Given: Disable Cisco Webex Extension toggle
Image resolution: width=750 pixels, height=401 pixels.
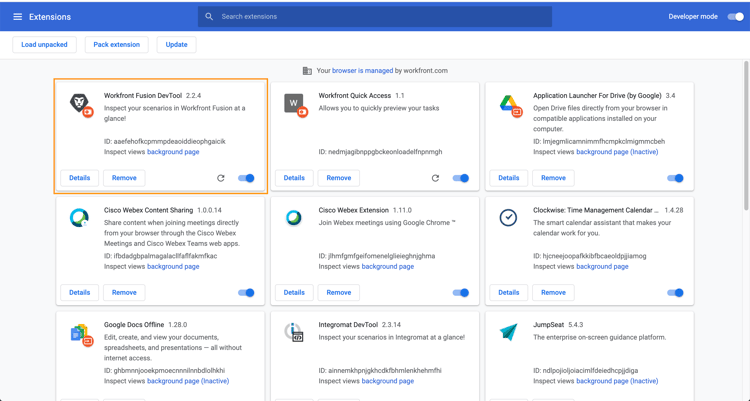Looking at the screenshot, I should (x=461, y=292).
